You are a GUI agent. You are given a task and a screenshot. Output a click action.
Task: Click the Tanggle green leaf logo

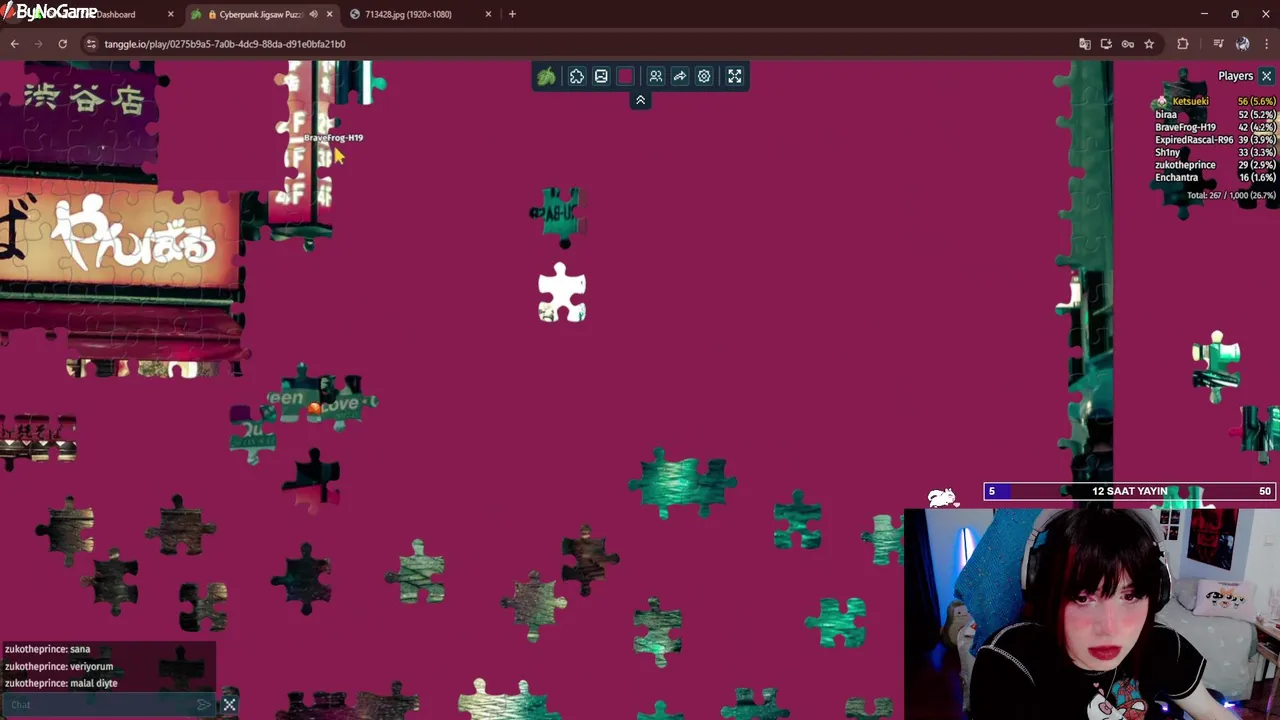546,77
